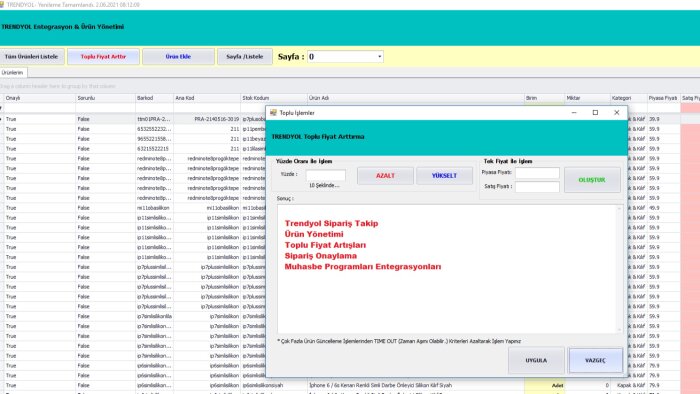700x394 pixels.
Task: Maximize the Toplu İşlemler dialog
Action: 595,113
